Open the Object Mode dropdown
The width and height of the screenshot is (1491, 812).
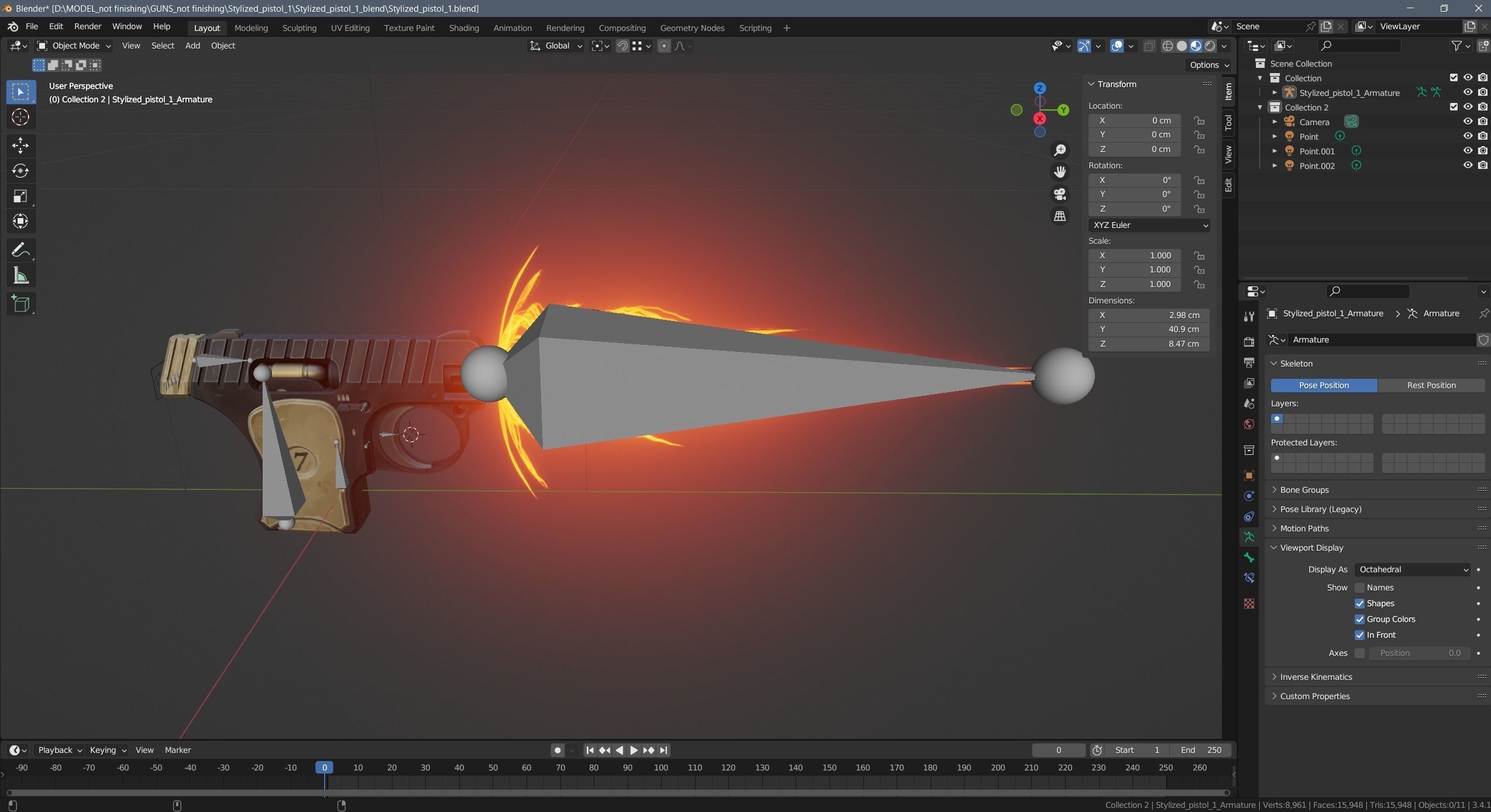click(74, 46)
